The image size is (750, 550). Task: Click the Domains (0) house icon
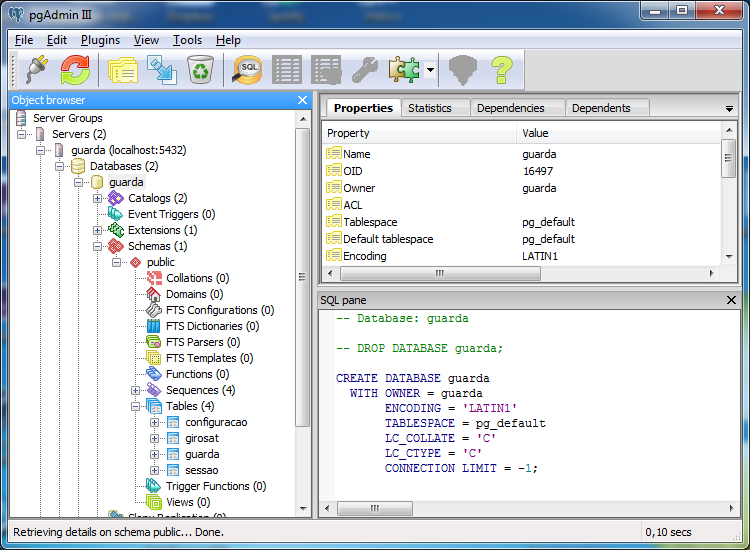[x=154, y=294]
